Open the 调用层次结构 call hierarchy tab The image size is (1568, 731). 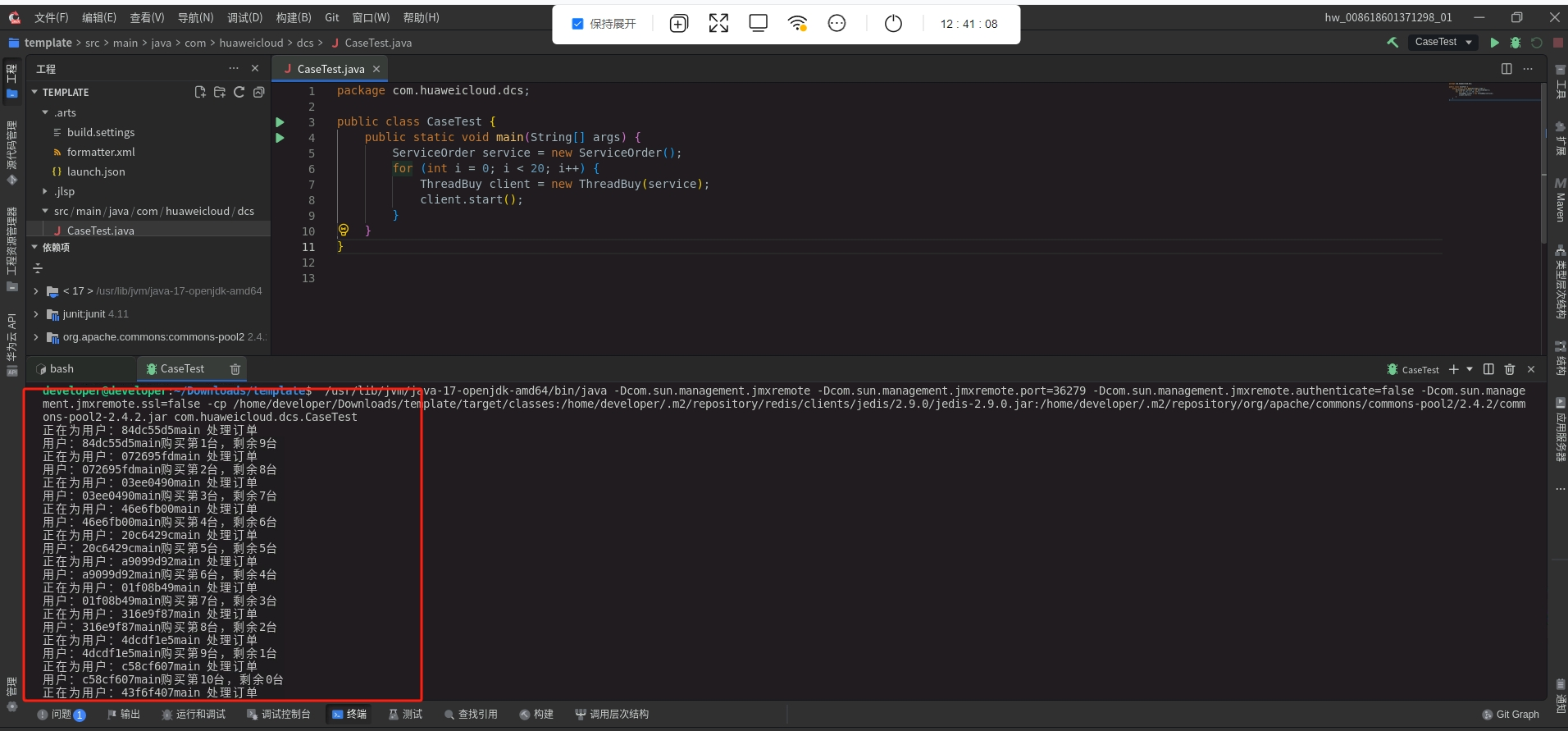click(x=612, y=715)
